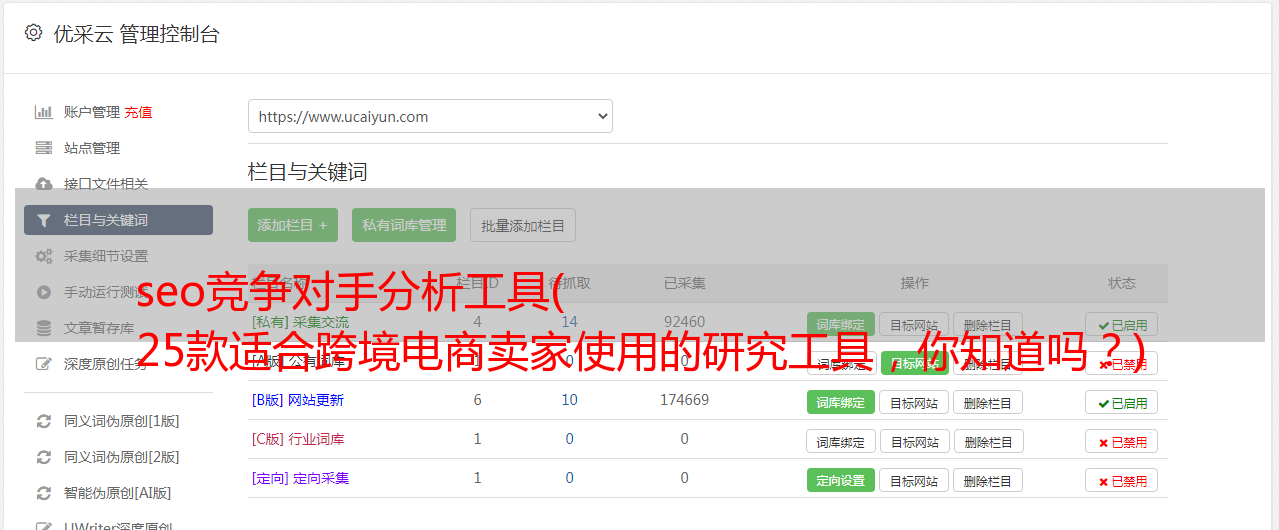Toggle the 已禁用 status for 行业词库
The height and width of the screenshot is (530, 1279).
coord(1122,441)
